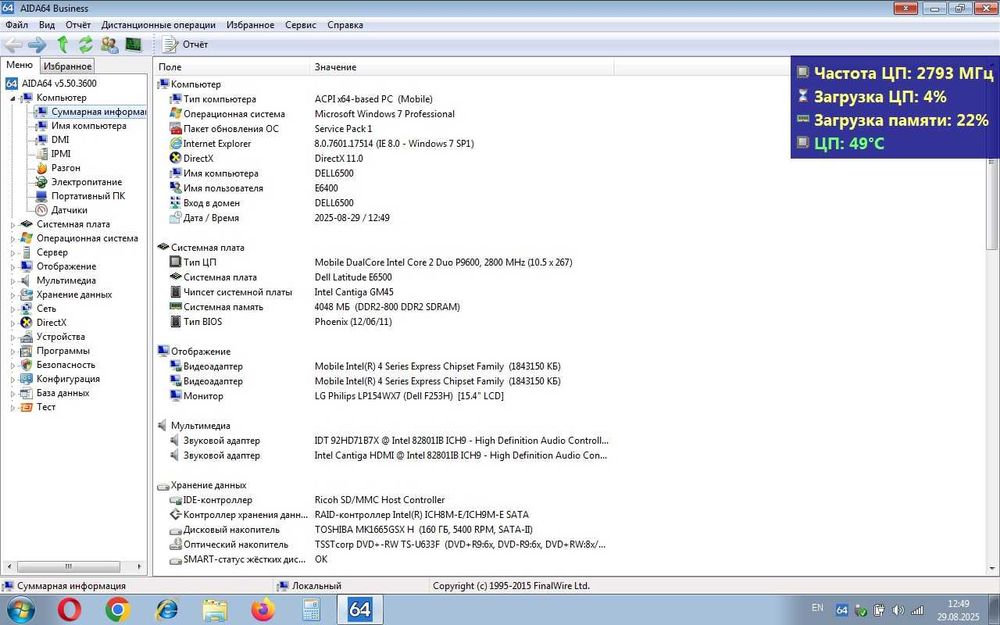Open the Датчики sensors item
Viewport: 1000px width, 625px height.
click(x=61, y=210)
